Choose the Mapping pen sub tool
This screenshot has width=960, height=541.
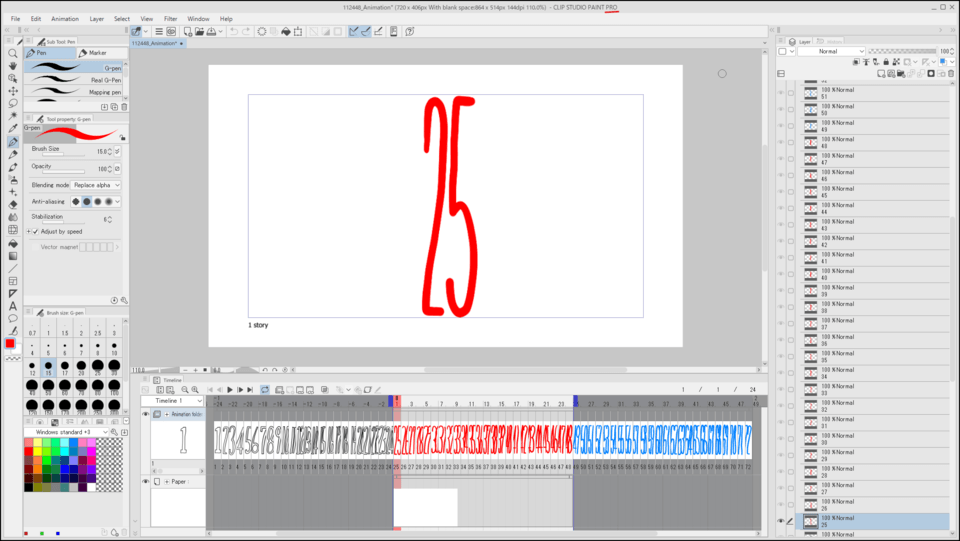pyautogui.click(x=73, y=92)
